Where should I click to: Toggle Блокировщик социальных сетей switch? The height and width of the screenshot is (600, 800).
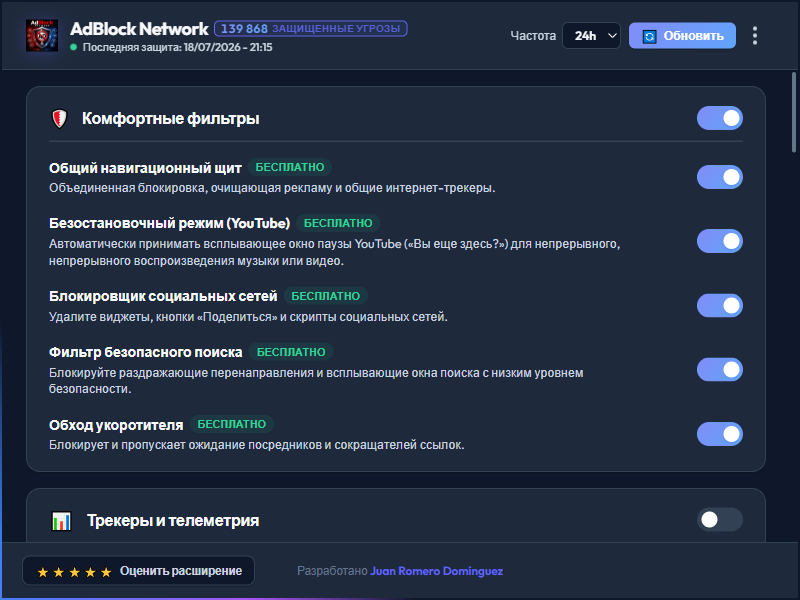point(719,306)
